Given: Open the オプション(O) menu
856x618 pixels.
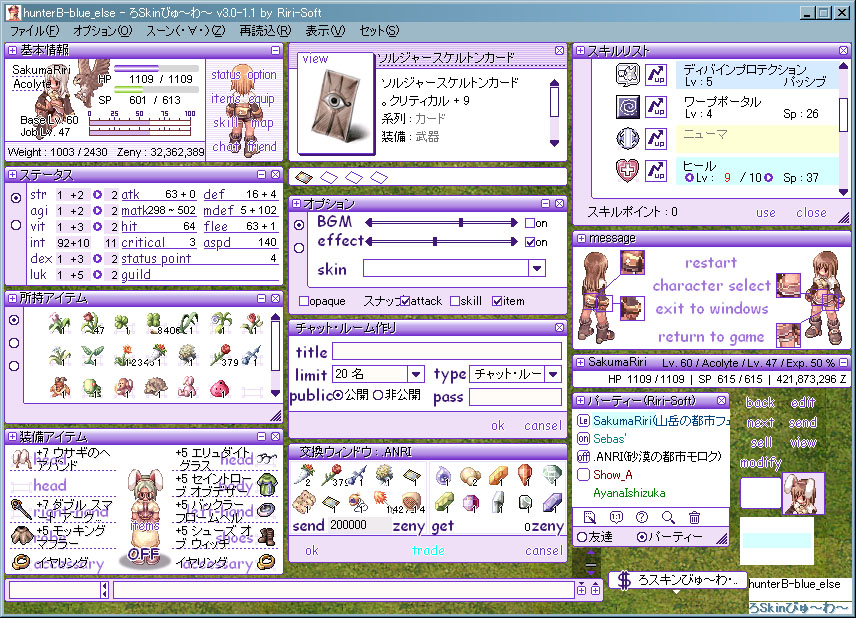Looking at the screenshot, I should click(103, 31).
